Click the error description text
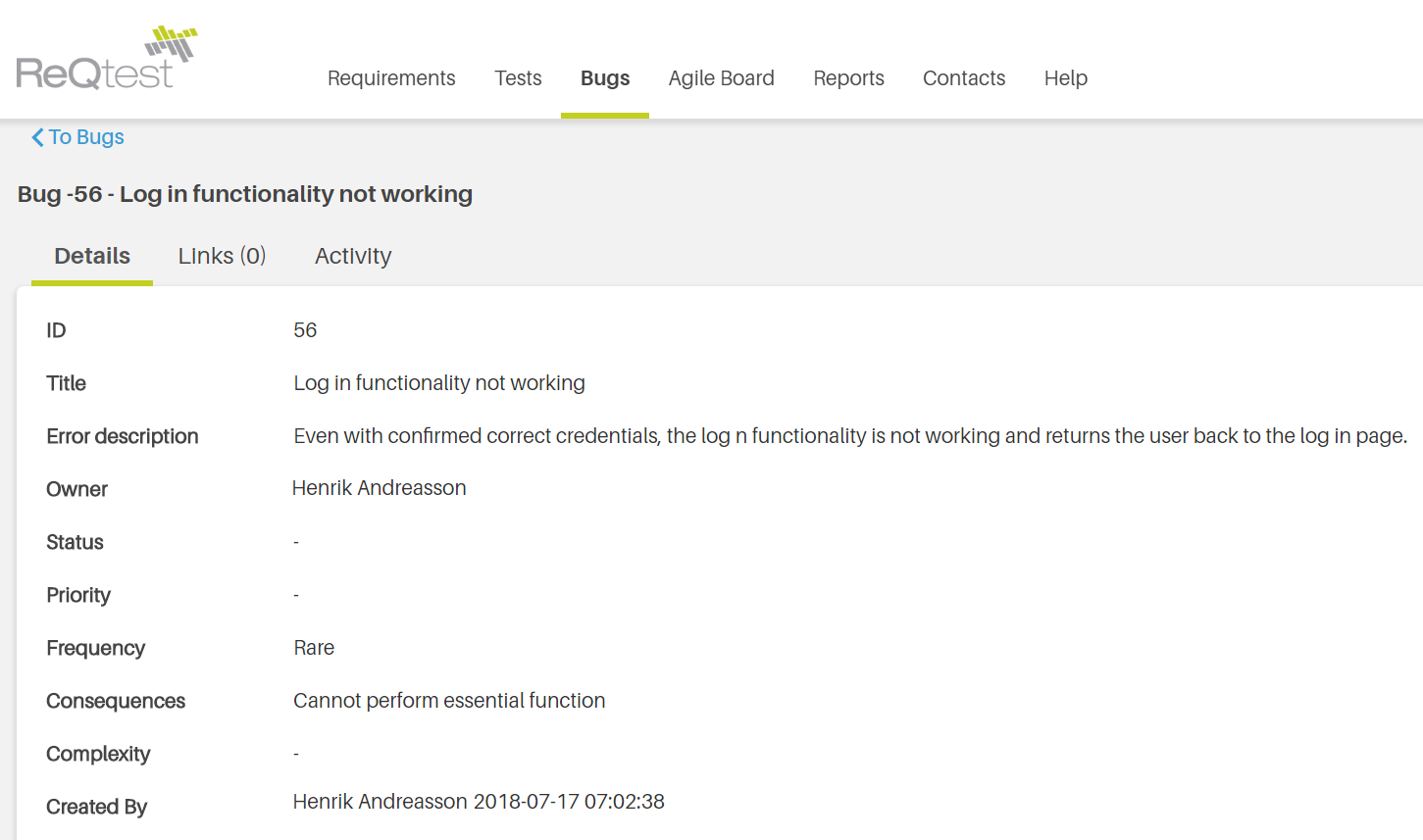This screenshot has width=1423, height=840. coord(850,436)
